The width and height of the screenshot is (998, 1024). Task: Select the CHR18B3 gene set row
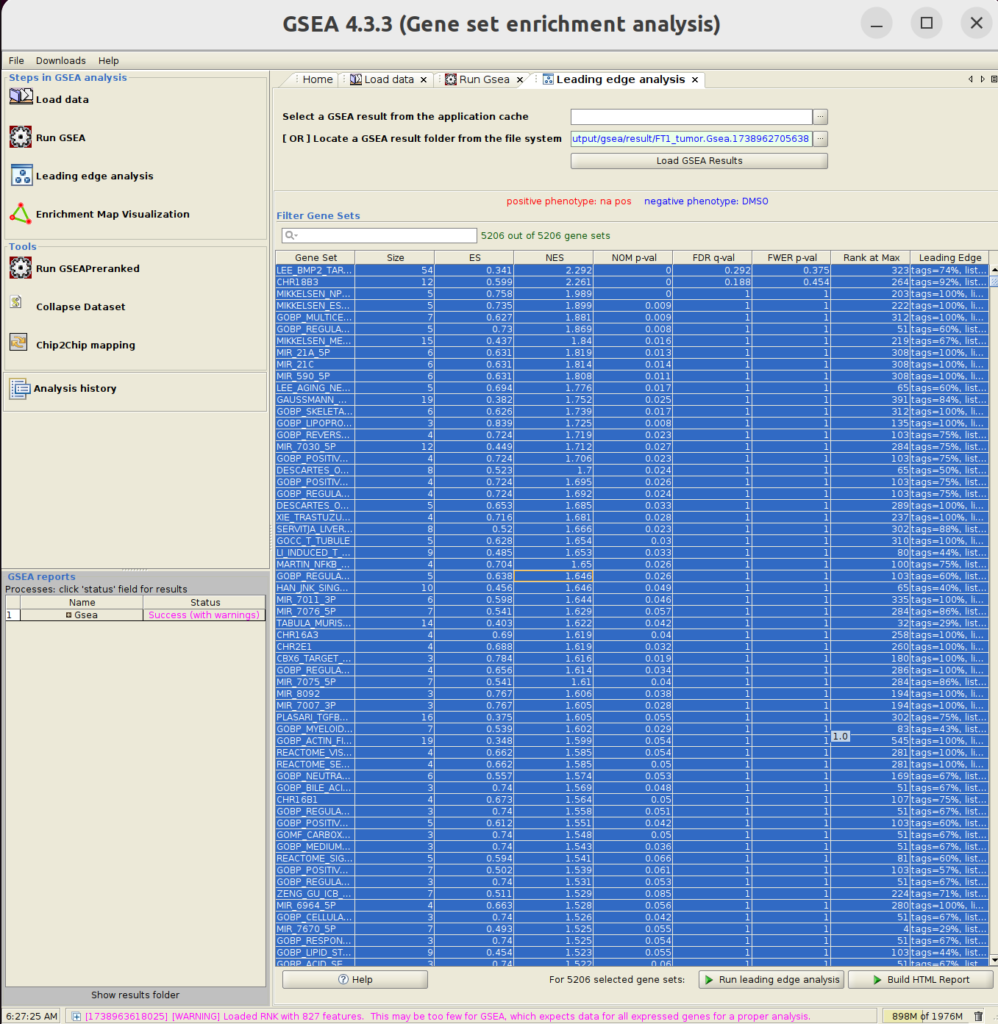tap(632, 282)
